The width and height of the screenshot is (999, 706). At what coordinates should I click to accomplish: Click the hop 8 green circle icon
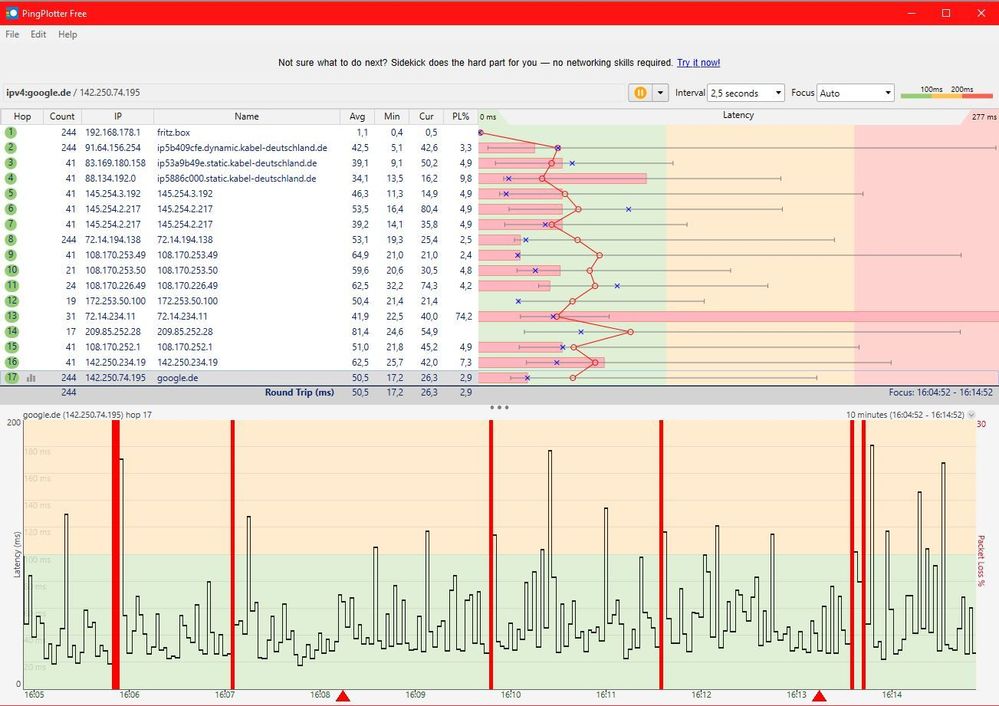[11, 240]
